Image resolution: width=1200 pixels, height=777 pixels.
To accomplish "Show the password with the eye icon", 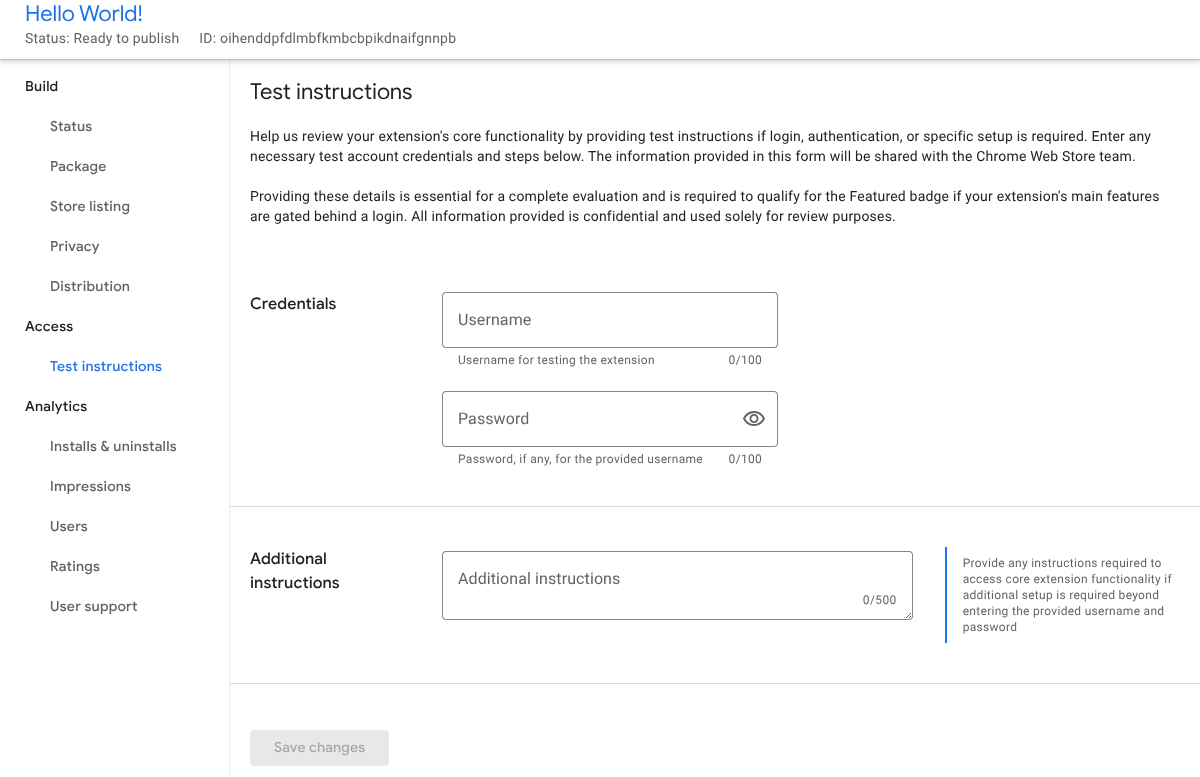I will (x=753, y=418).
